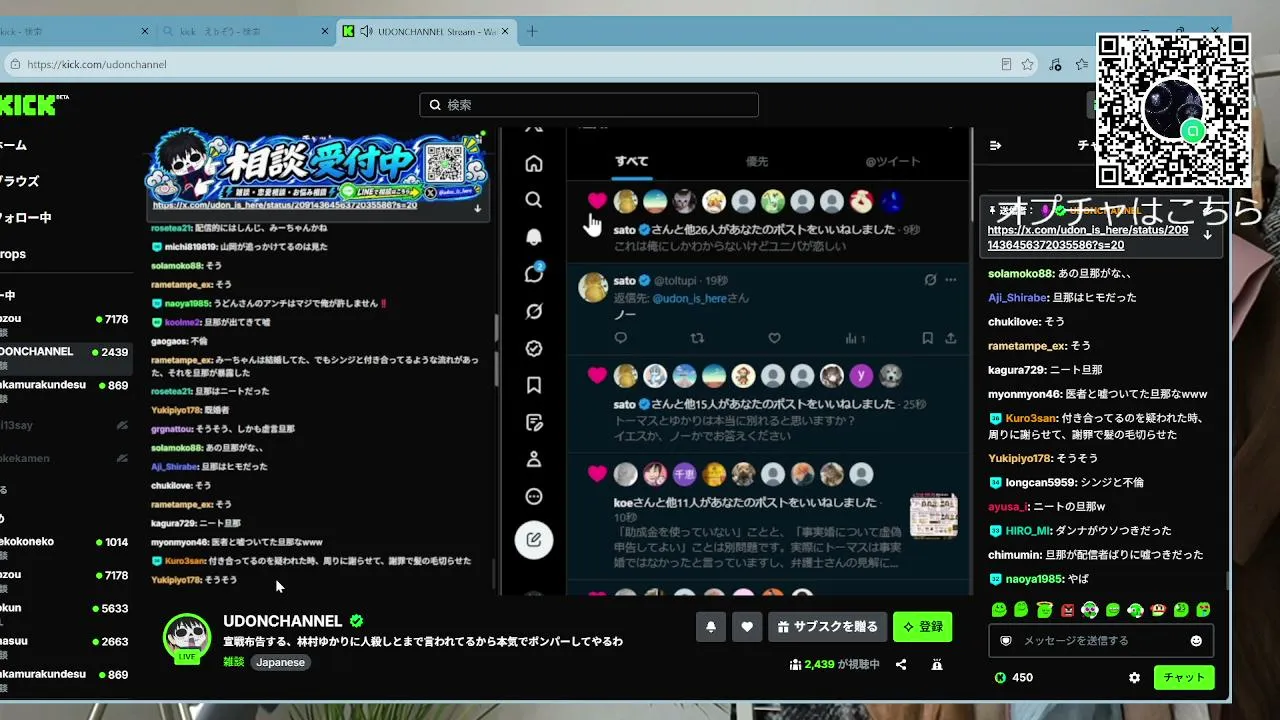Click the Kick points balance 450
This screenshot has width=1280, height=720.
(1013, 677)
